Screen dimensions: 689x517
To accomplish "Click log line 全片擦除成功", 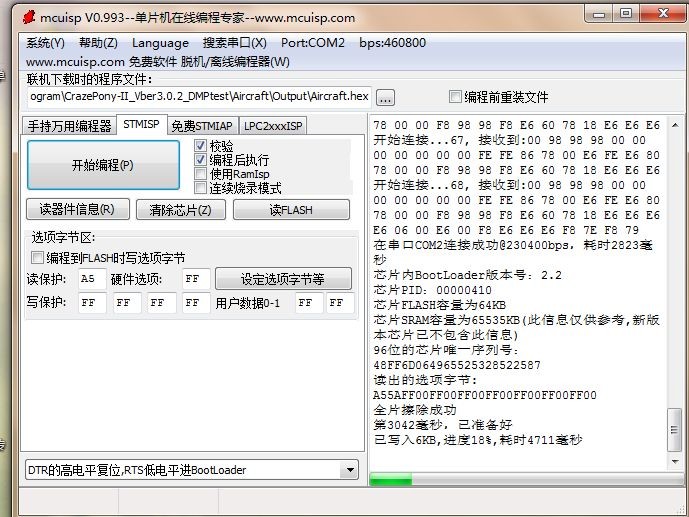I will 415,410.
